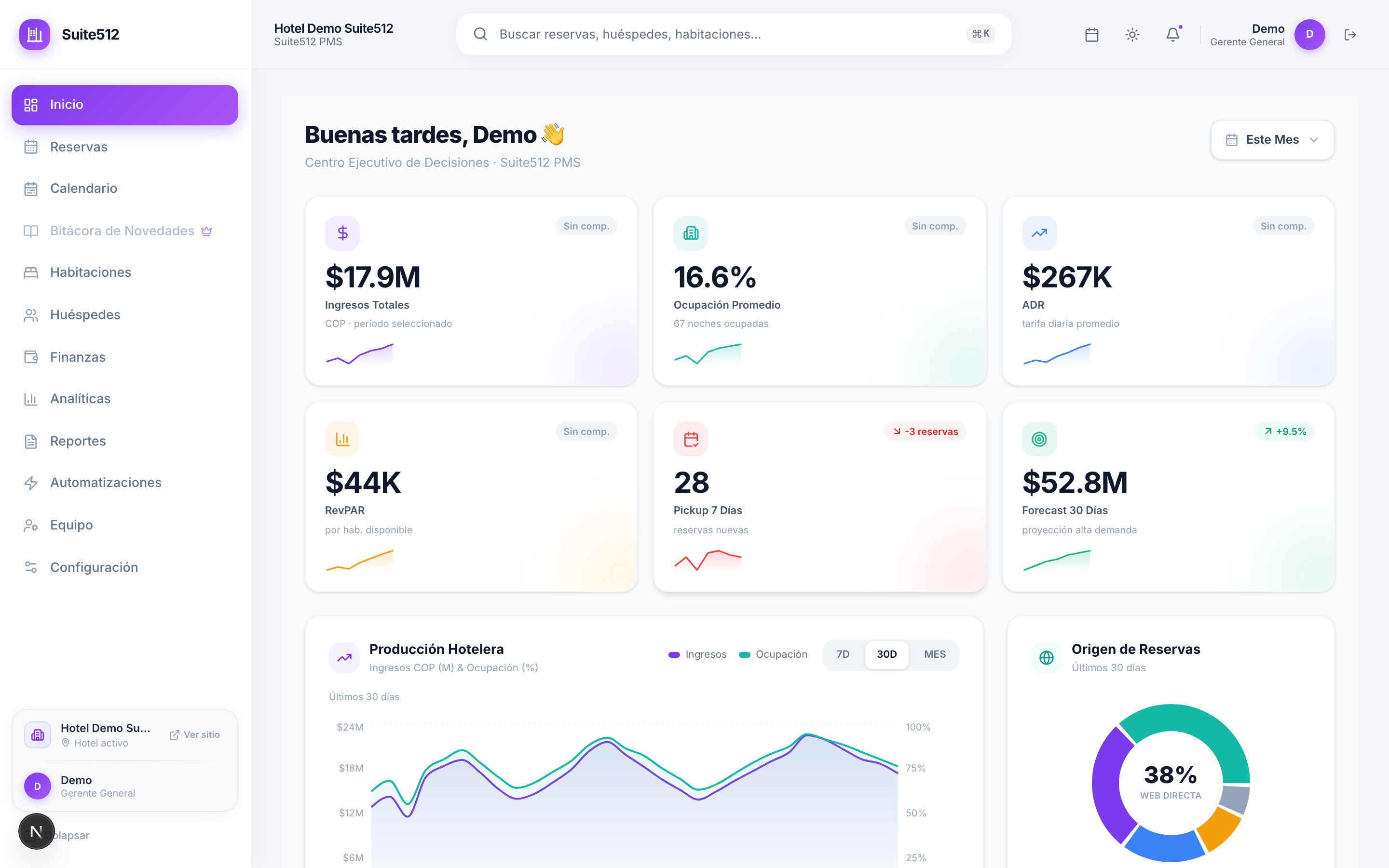Open Reportes section

click(124, 441)
